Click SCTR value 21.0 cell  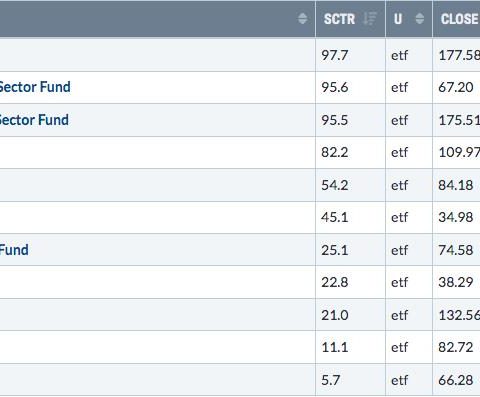[x=350, y=315]
